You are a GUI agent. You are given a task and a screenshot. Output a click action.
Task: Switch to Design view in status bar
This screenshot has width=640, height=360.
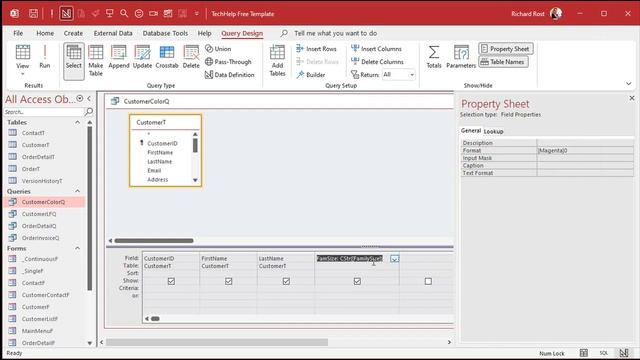pyautogui.click(x=624, y=353)
